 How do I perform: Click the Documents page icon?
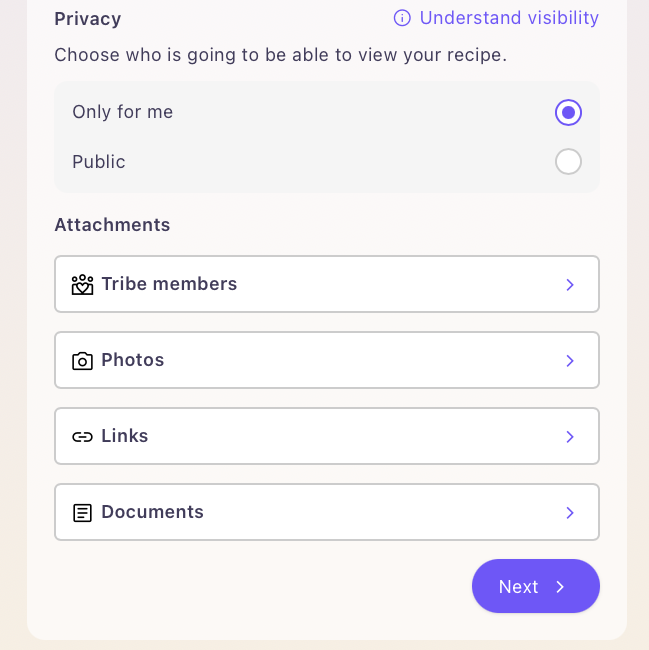click(x=82, y=513)
